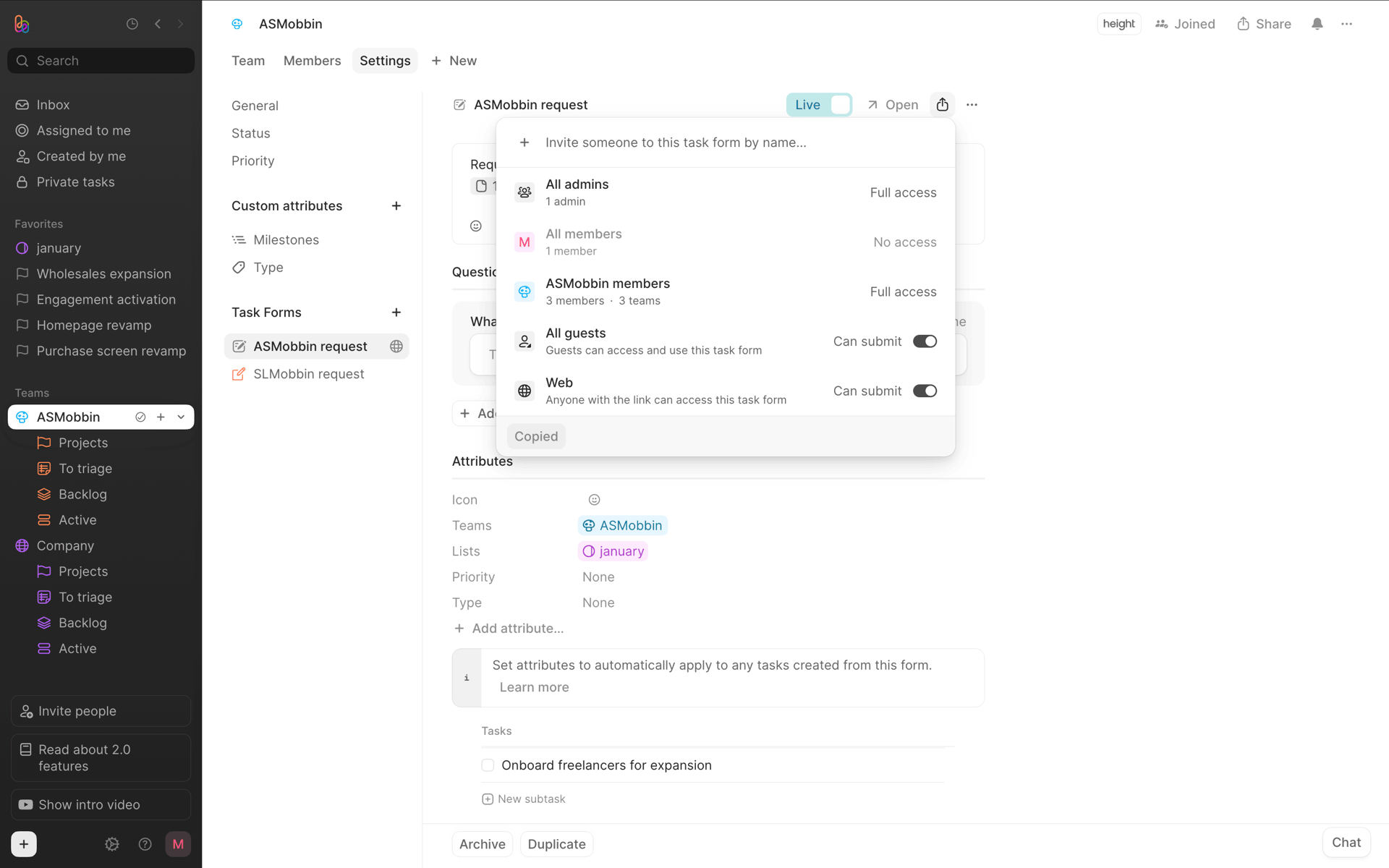Click the Height logo in the sidebar
The width and height of the screenshot is (1389, 868).
tap(22, 24)
